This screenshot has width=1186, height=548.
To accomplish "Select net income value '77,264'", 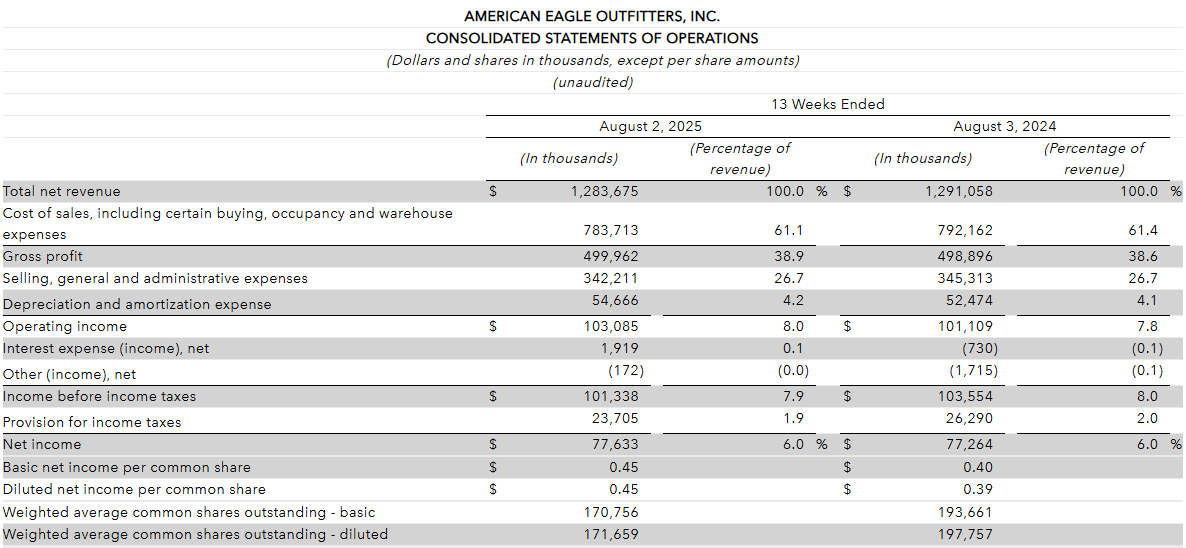I will (969, 444).
